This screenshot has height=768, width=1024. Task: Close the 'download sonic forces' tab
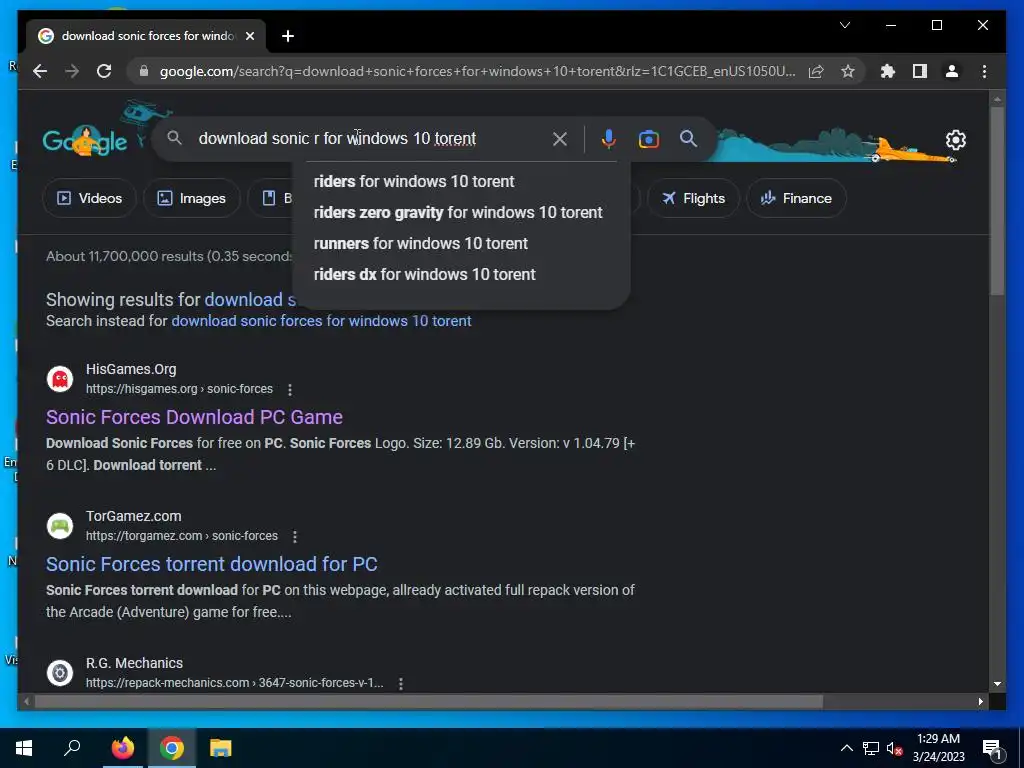249,36
